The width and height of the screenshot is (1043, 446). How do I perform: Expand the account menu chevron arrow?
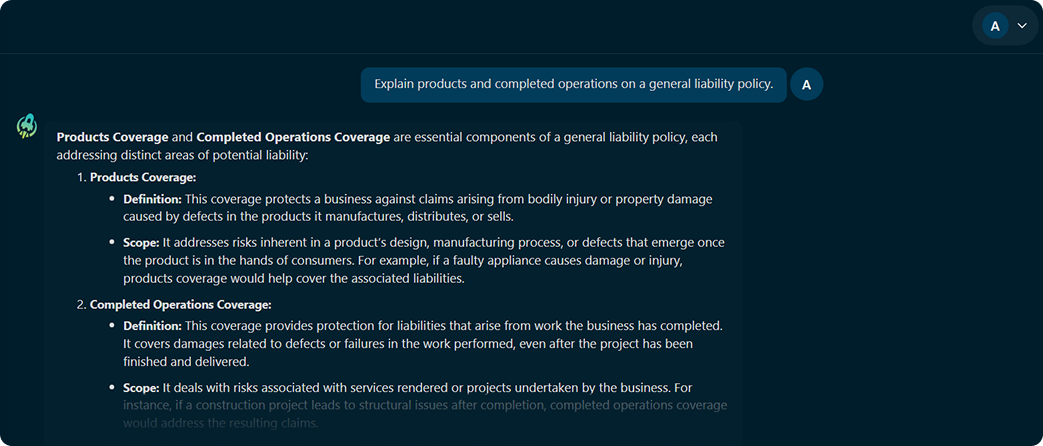[x=1022, y=26]
